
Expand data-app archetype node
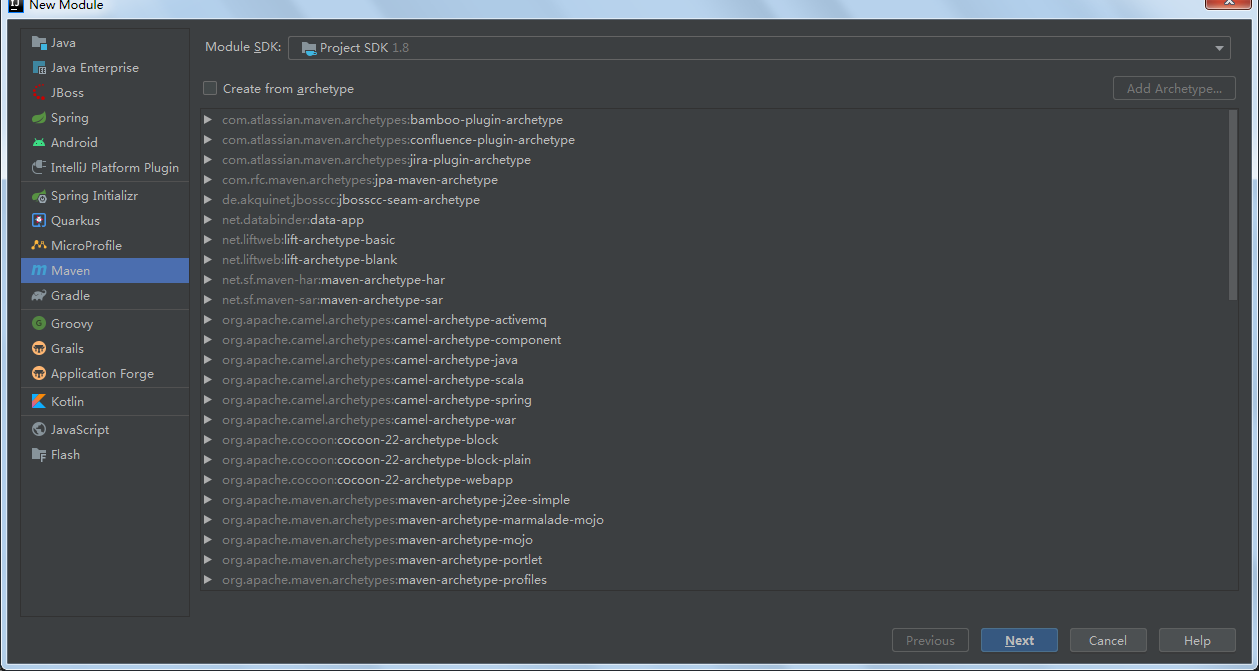(208, 220)
